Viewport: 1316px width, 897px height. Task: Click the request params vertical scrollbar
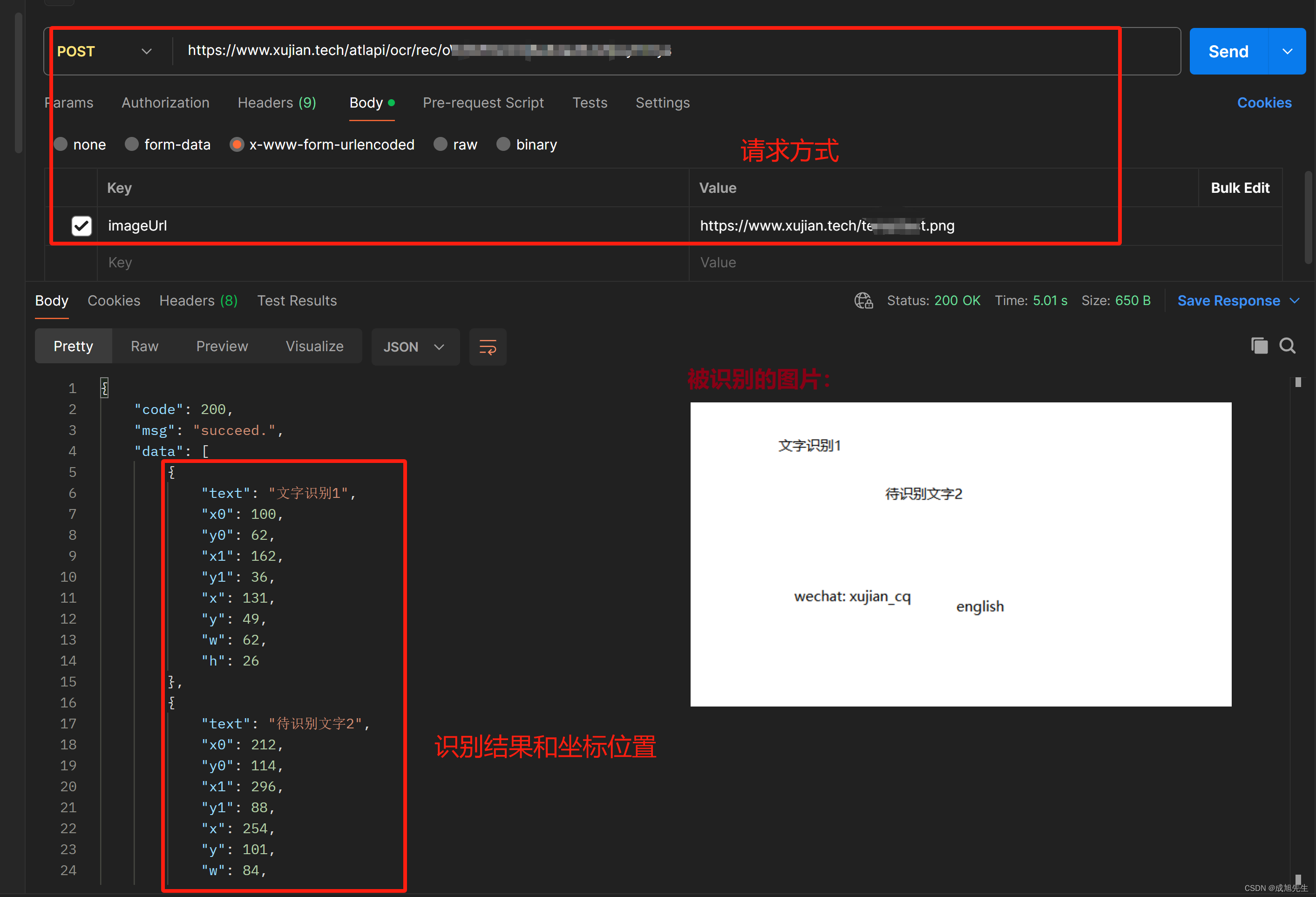[x=1308, y=217]
